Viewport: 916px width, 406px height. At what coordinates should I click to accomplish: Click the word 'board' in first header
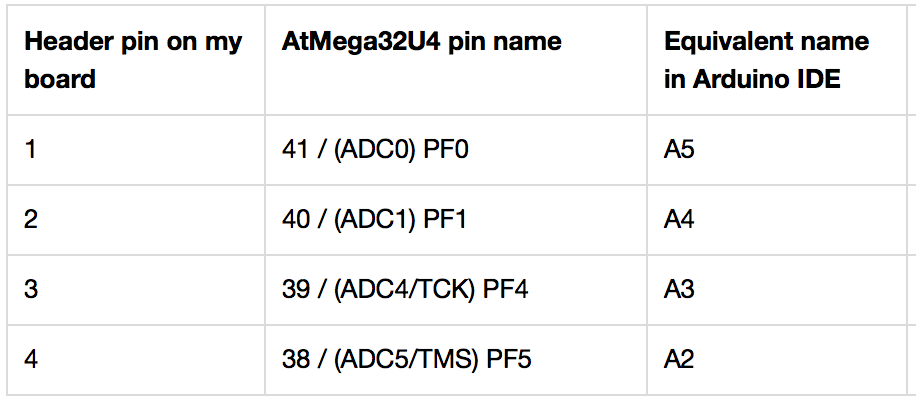tap(60, 79)
